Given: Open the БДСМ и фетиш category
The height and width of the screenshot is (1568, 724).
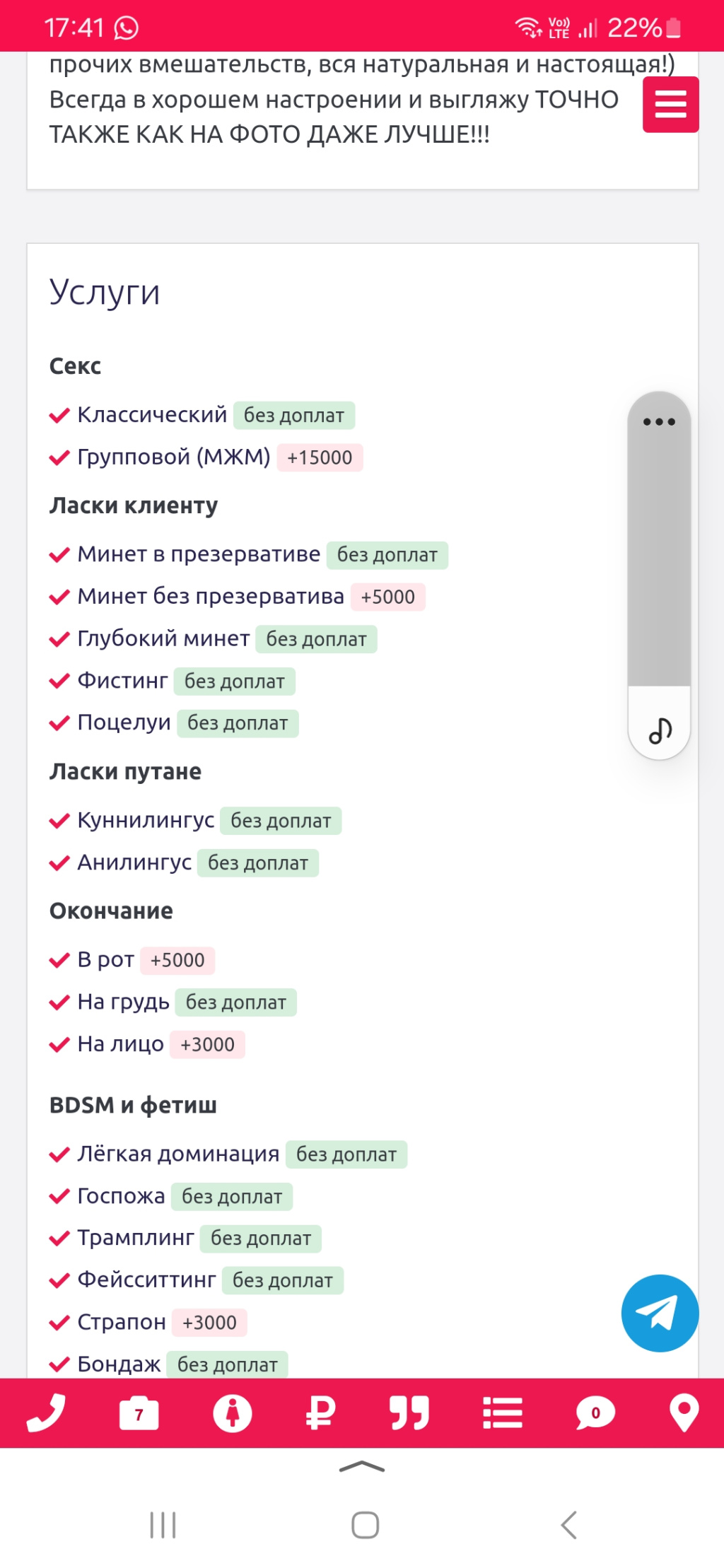Looking at the screenshot, I should point(133,1104).
